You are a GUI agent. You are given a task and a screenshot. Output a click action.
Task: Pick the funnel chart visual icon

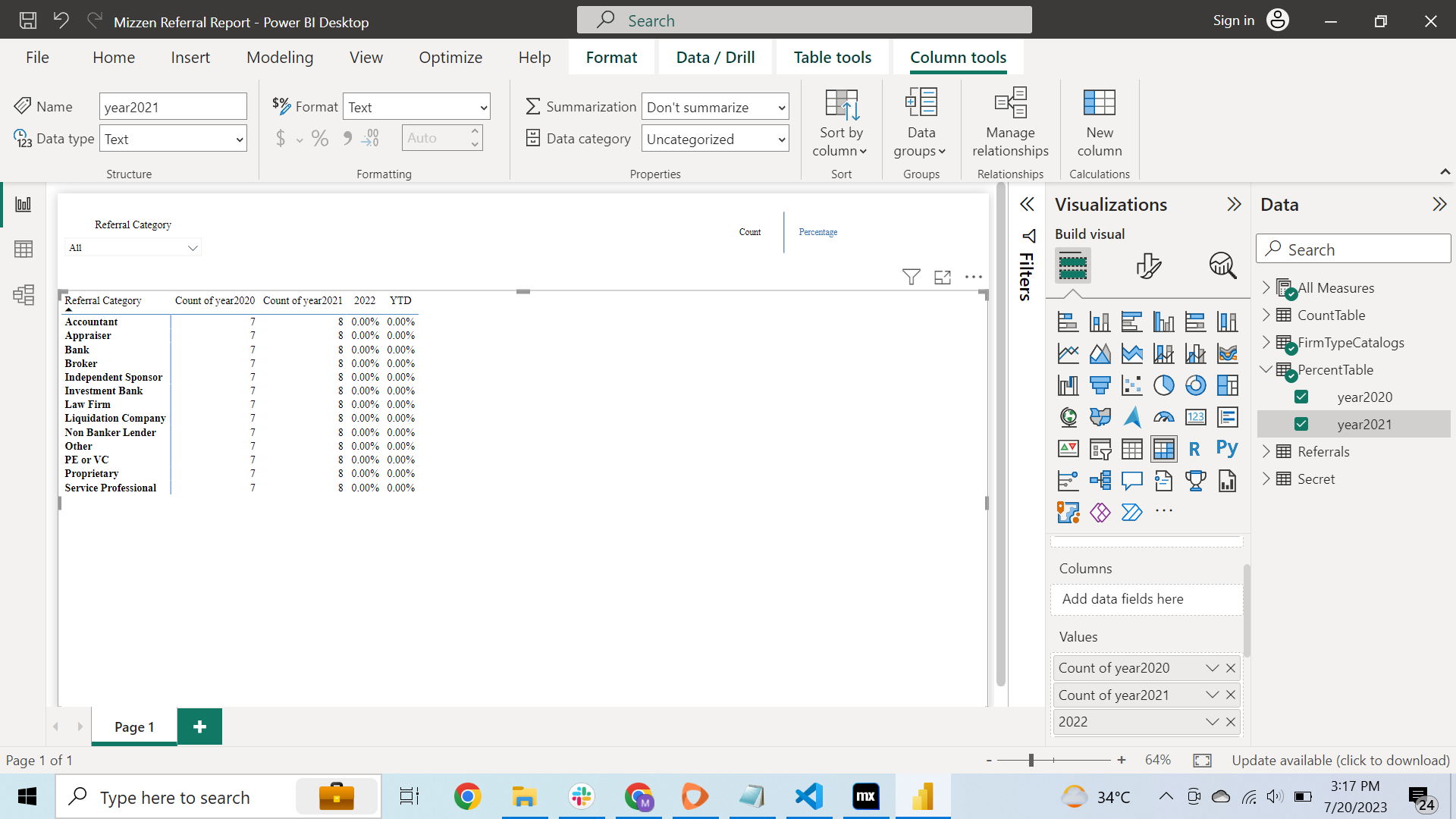1100,385
